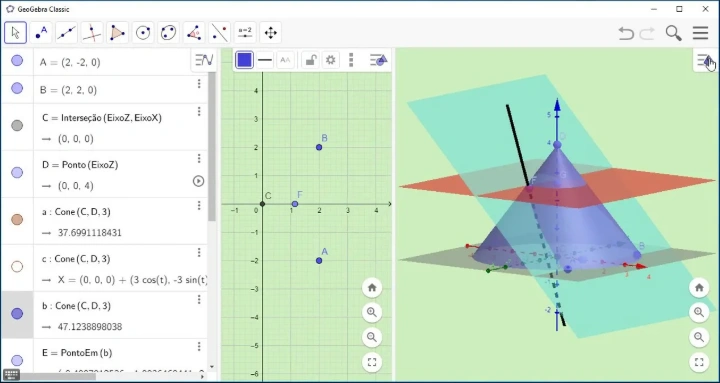This screenshot has height=383, width=720.
Task: Select the Perpendicular Line tool
Action: pyautogui.click(x=92, y=33)
